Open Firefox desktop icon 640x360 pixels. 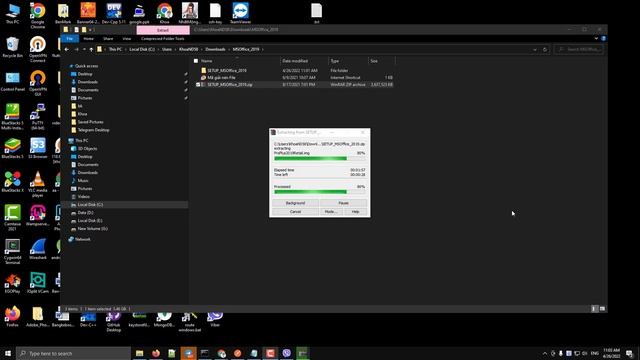coord(13,316)
